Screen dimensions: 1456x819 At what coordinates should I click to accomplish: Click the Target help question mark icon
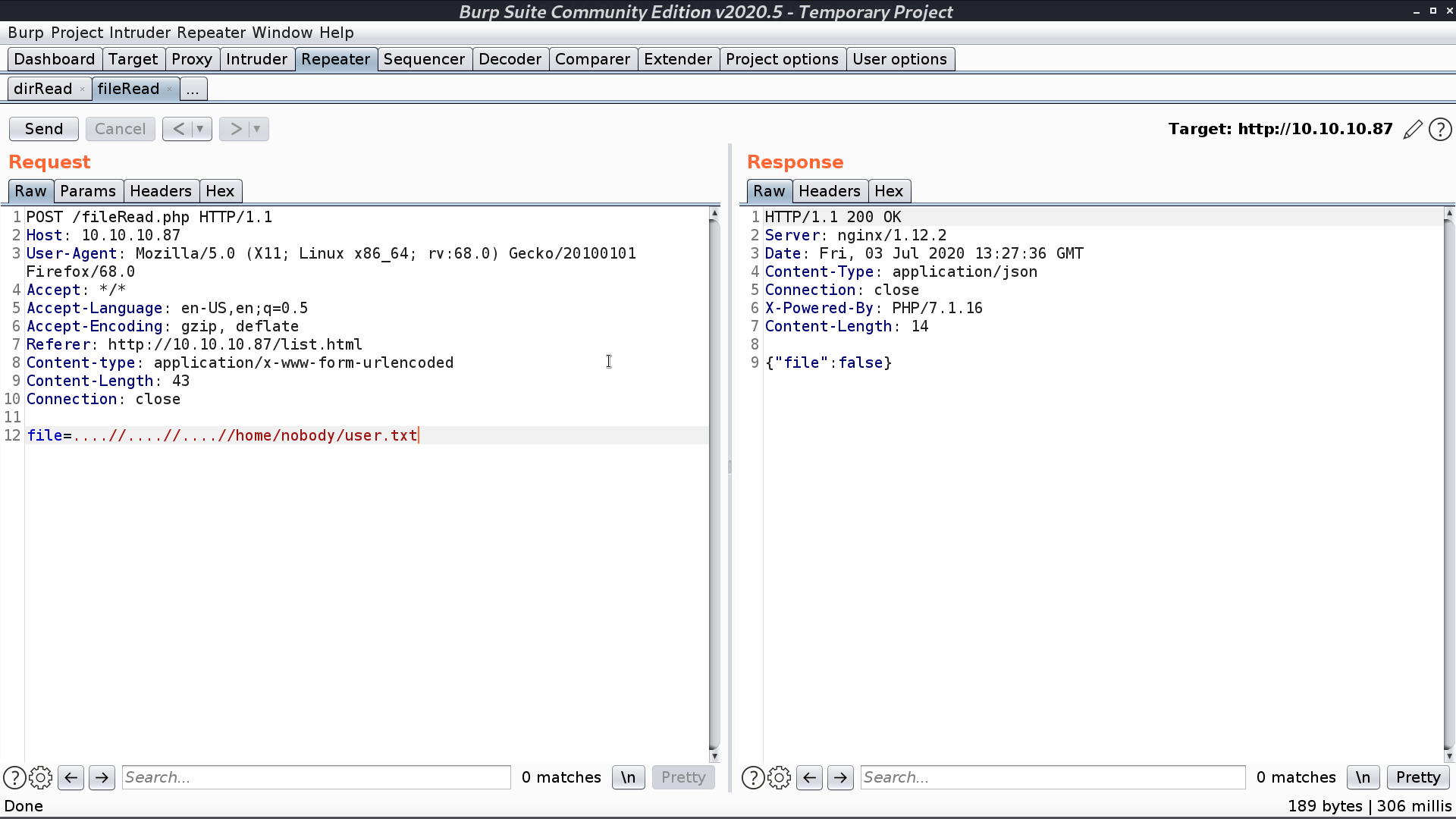pos(1440,128)
